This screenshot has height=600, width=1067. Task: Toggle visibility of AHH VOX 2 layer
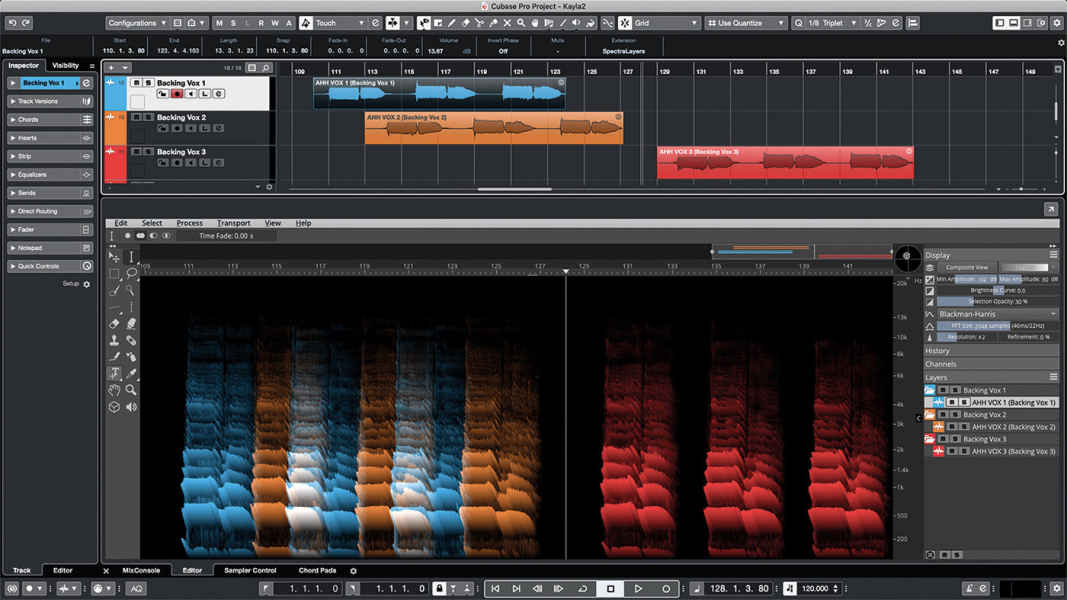(950, 426)
